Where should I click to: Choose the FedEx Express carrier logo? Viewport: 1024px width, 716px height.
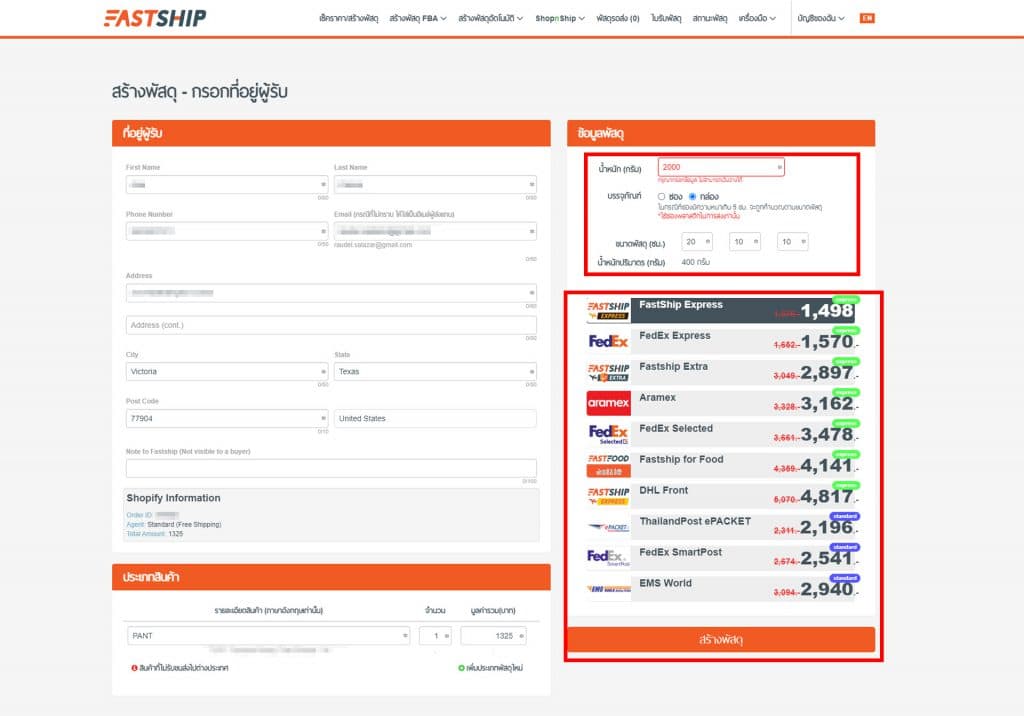point(608,342)
